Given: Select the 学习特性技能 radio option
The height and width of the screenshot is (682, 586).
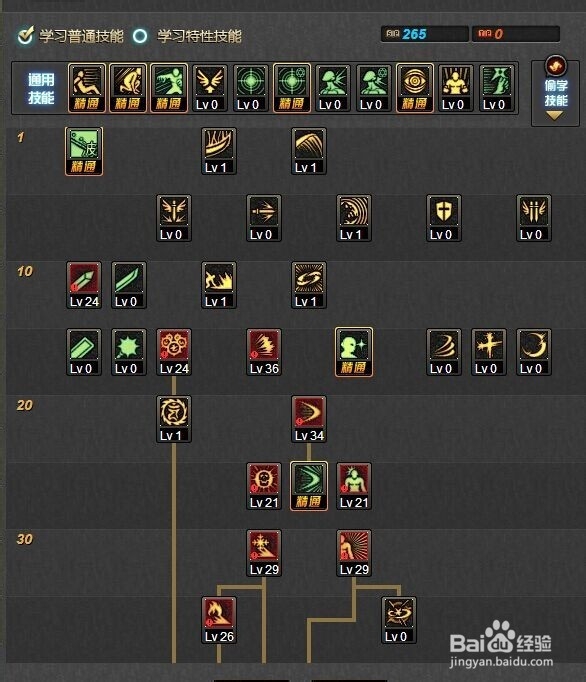Looking at the screenshot, I should (140, 36).
